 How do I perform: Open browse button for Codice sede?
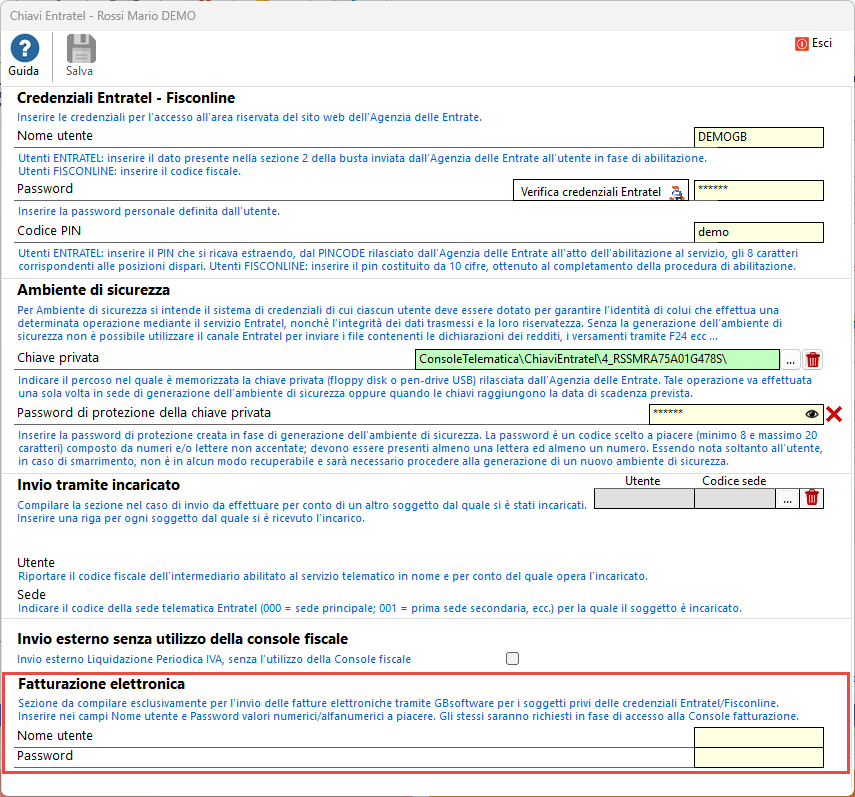787,498
